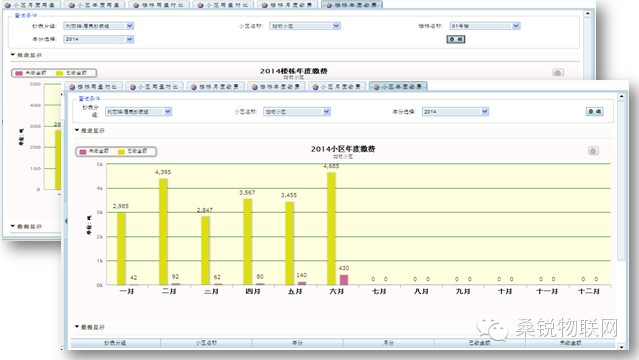Open 小区用量对比 tab in front window
Image resolution: width=639 pixels, height=360 pixels.
point(154,86)
